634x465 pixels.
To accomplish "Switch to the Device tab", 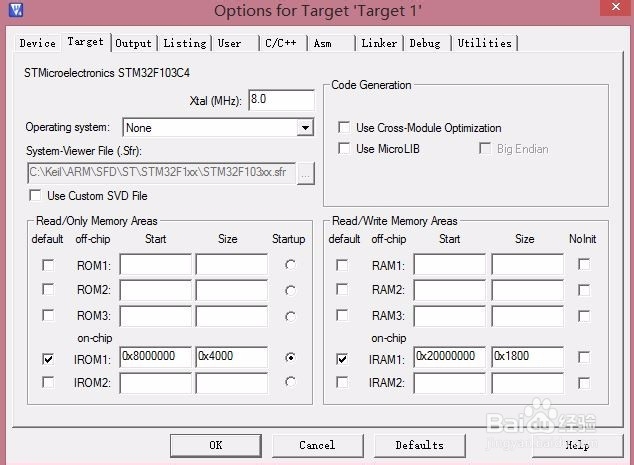I will point(38,43).
